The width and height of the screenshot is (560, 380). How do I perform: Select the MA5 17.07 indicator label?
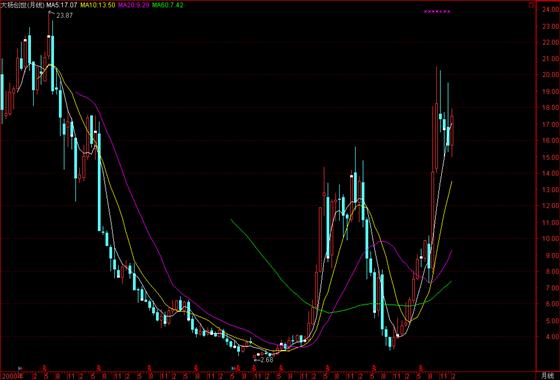[x=61, y=5]
